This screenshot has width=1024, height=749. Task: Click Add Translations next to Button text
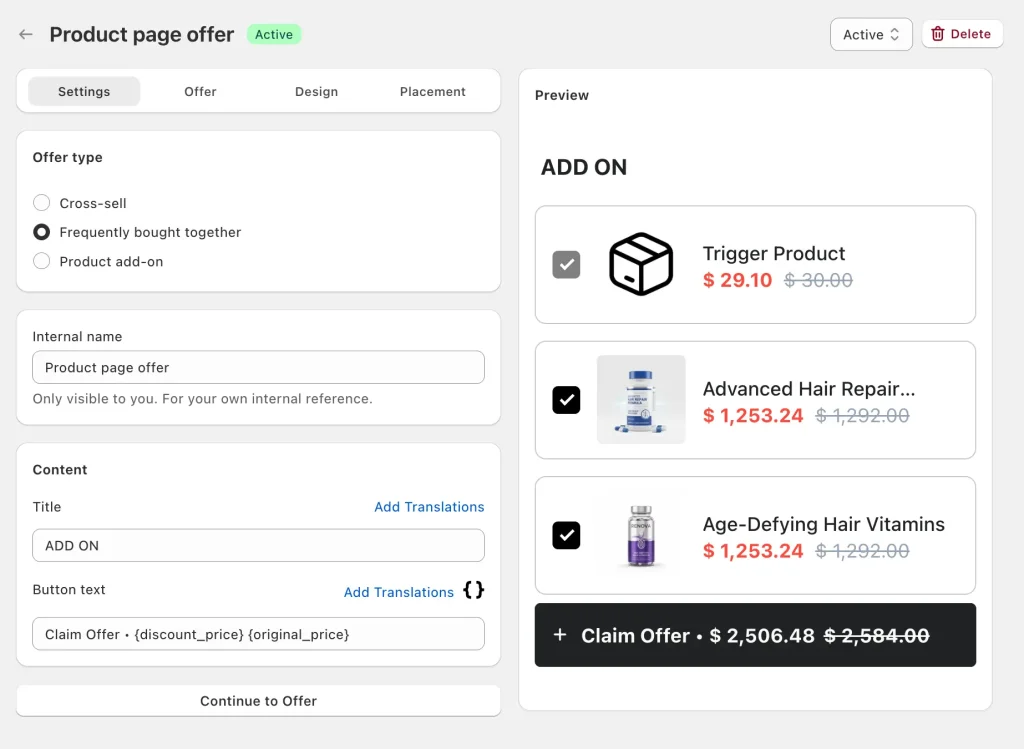click(398, 592)
